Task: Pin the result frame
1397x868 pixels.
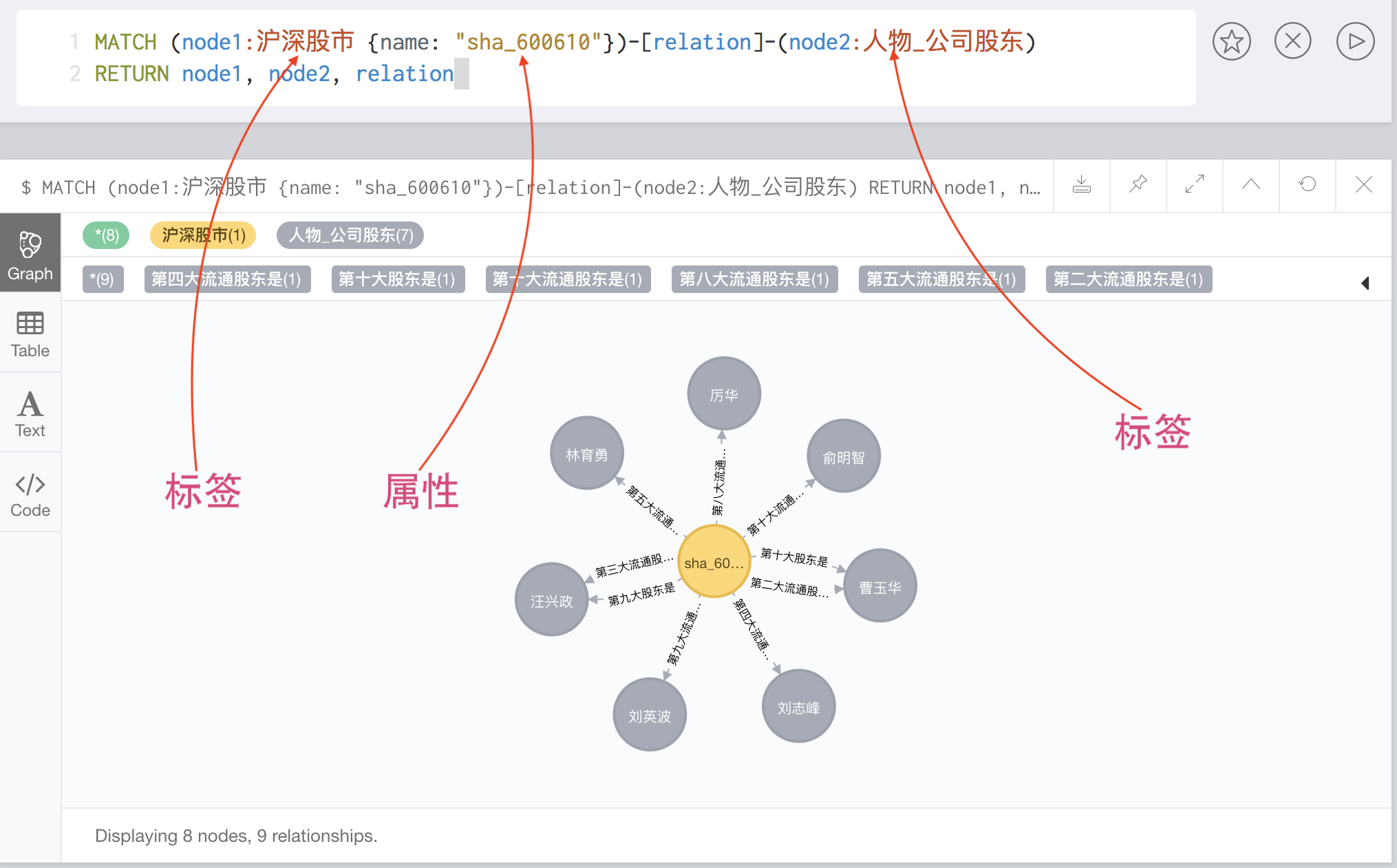Action: [1138, 185]
